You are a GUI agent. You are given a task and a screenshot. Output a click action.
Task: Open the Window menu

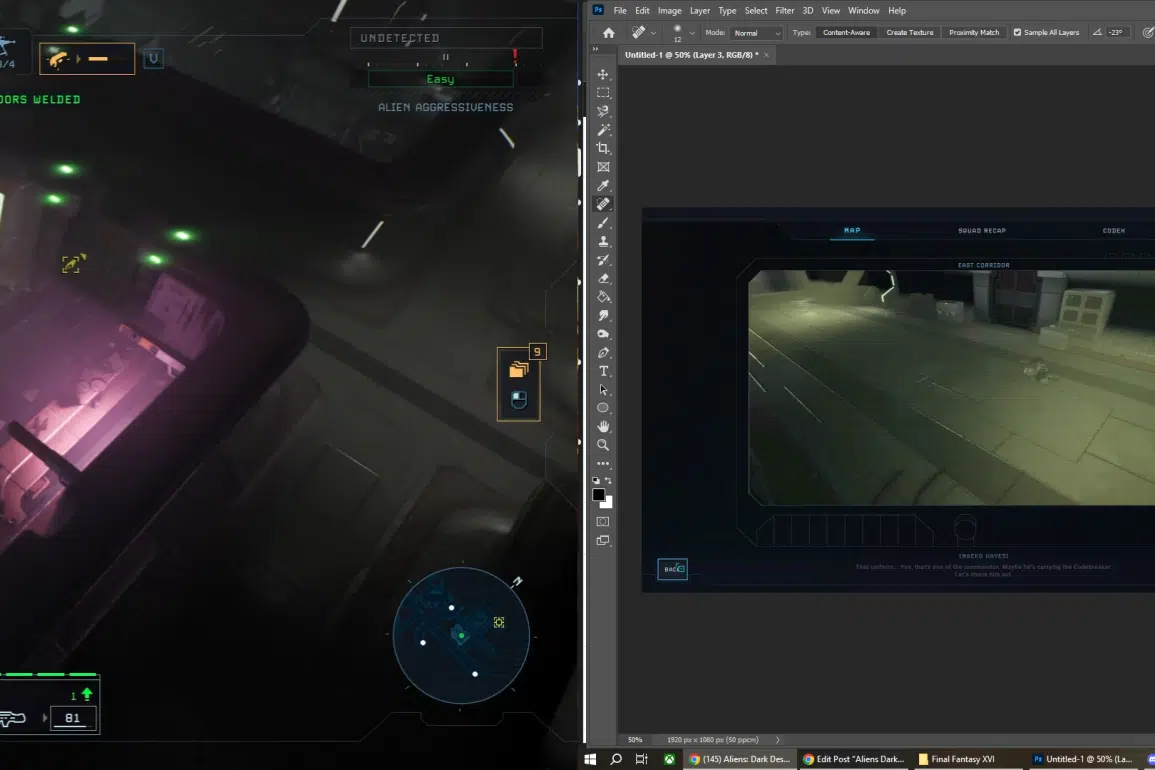click(x=863, y=10)
